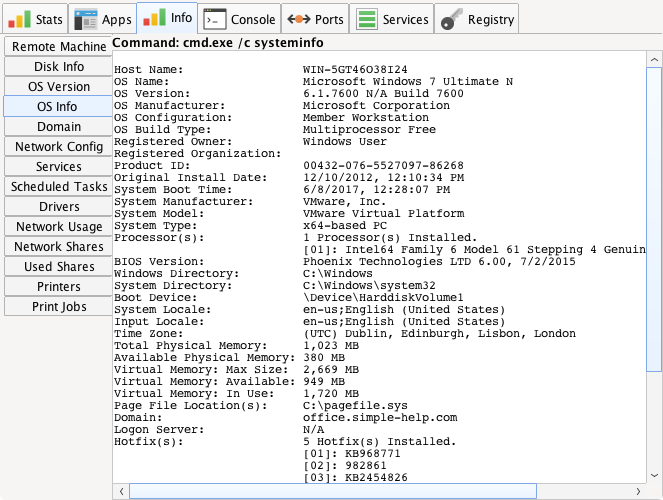Viewport: 663px width, 500px height.
Task: Show Disk Info
Action: (58, 66)
